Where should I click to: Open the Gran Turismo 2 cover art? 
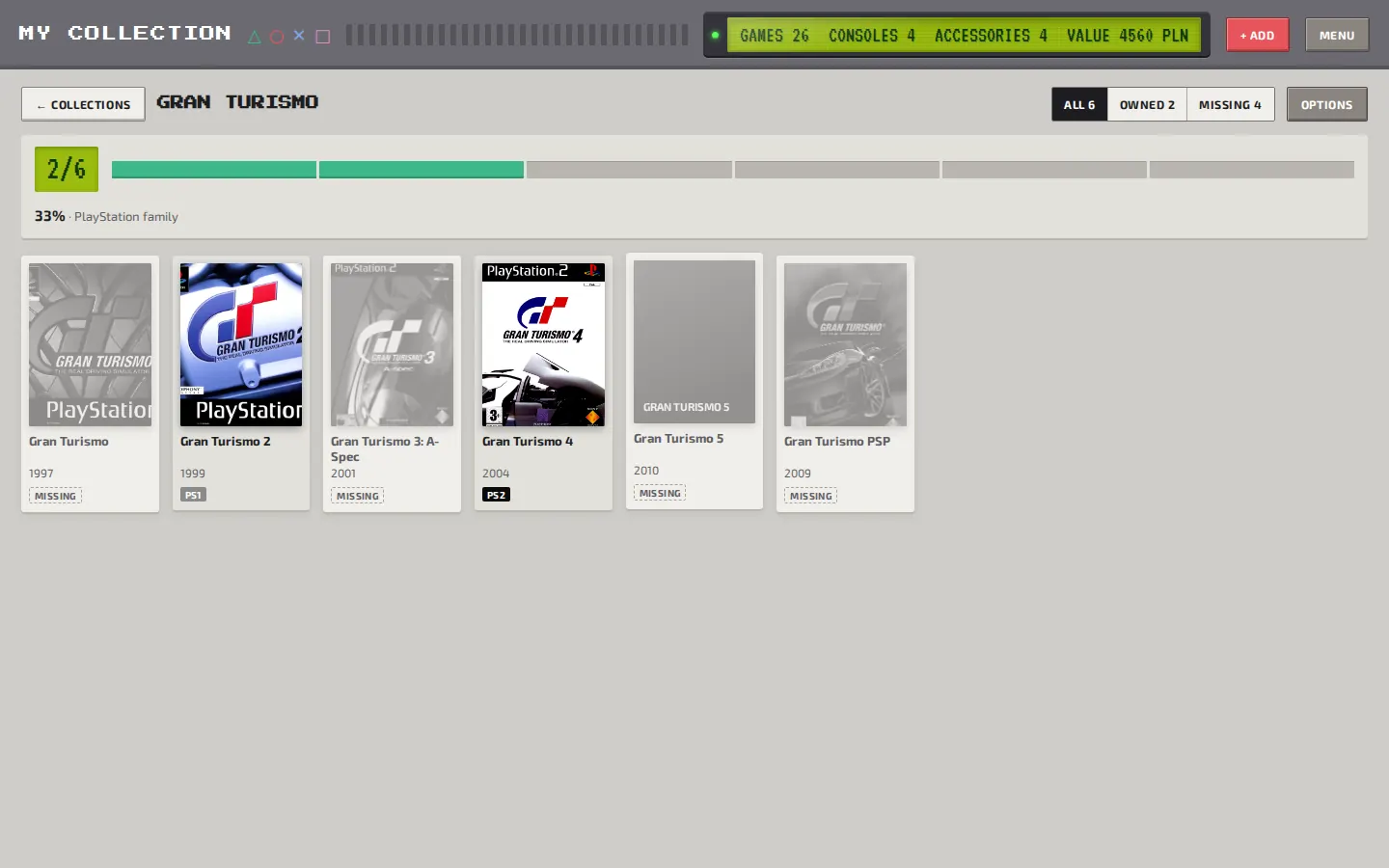241,344
